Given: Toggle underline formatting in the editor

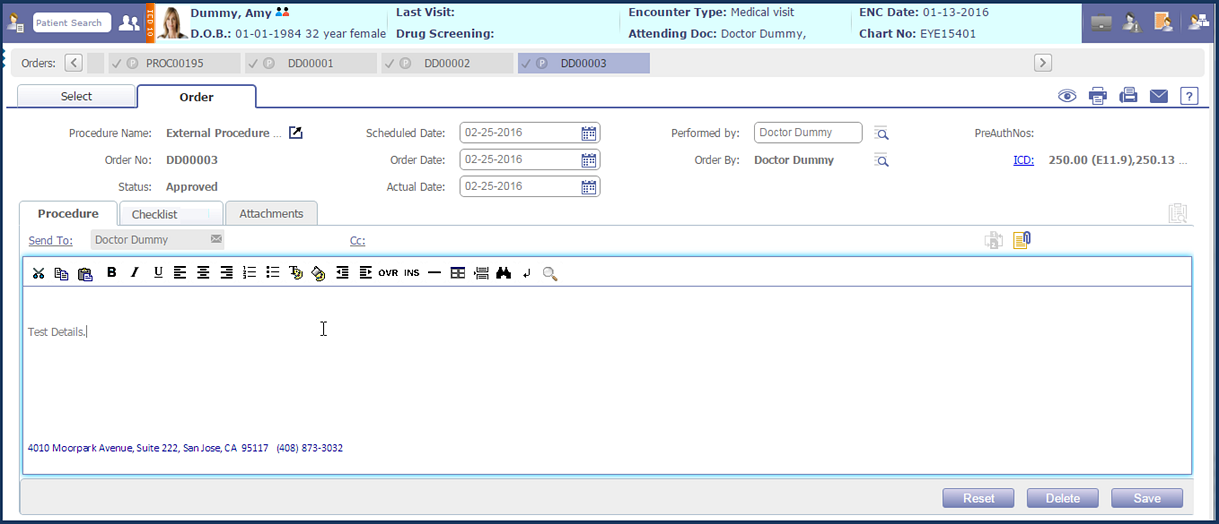Looking at the screenshot, I should (x=158, y=273).
